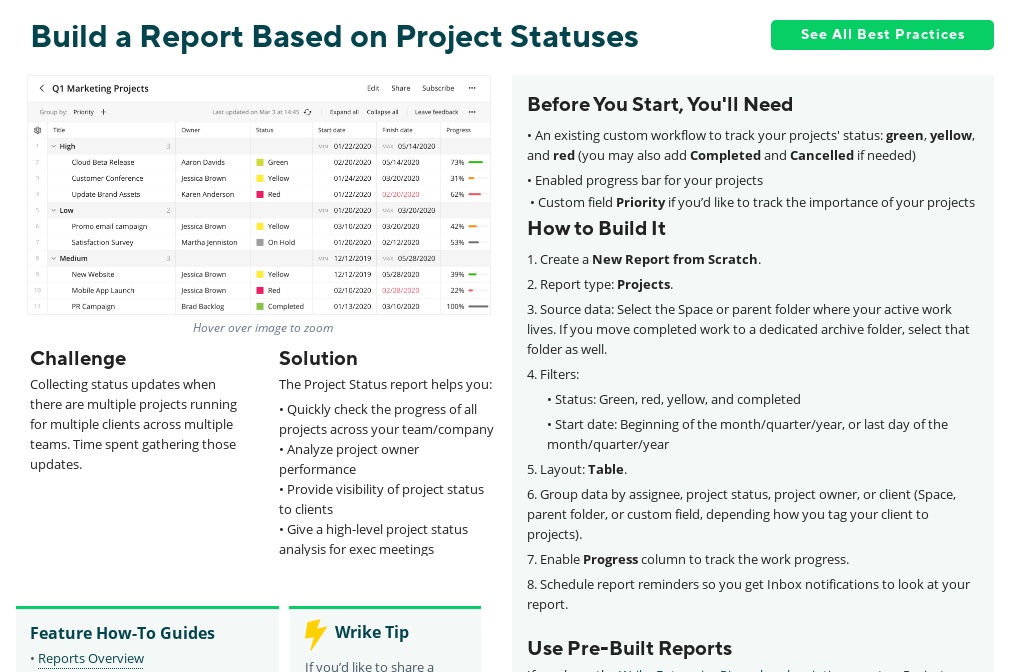Collapse the Medium priority group
This screenshot has width=1024, height=672.
pyautogui.click(x=53, y=258)
